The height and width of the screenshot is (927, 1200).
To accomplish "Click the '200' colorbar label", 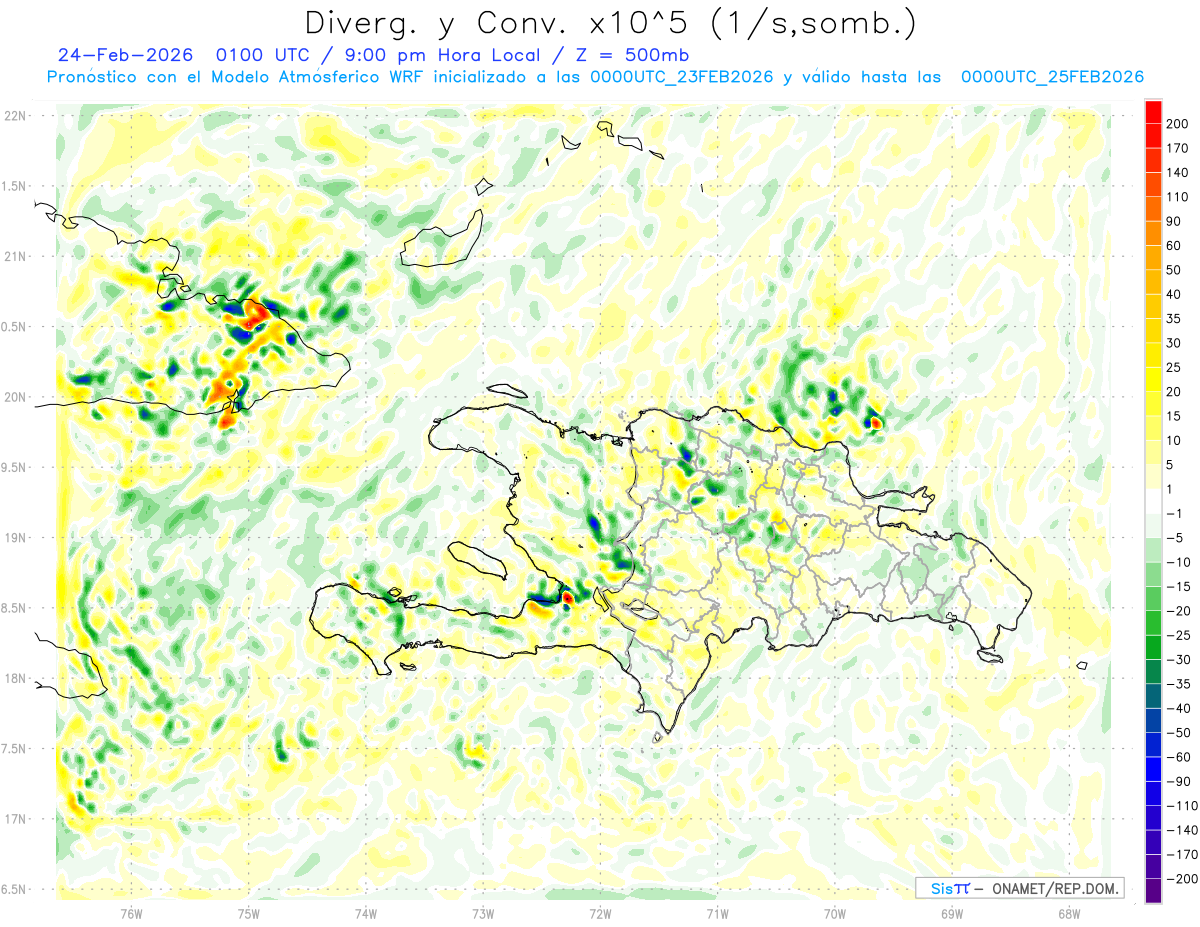I will [1177, 124].
